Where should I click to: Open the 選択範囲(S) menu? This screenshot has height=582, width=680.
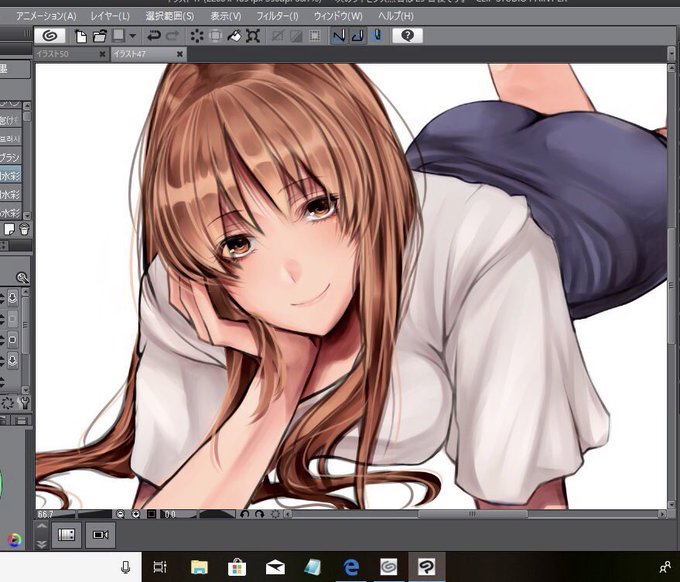point(170,16)
